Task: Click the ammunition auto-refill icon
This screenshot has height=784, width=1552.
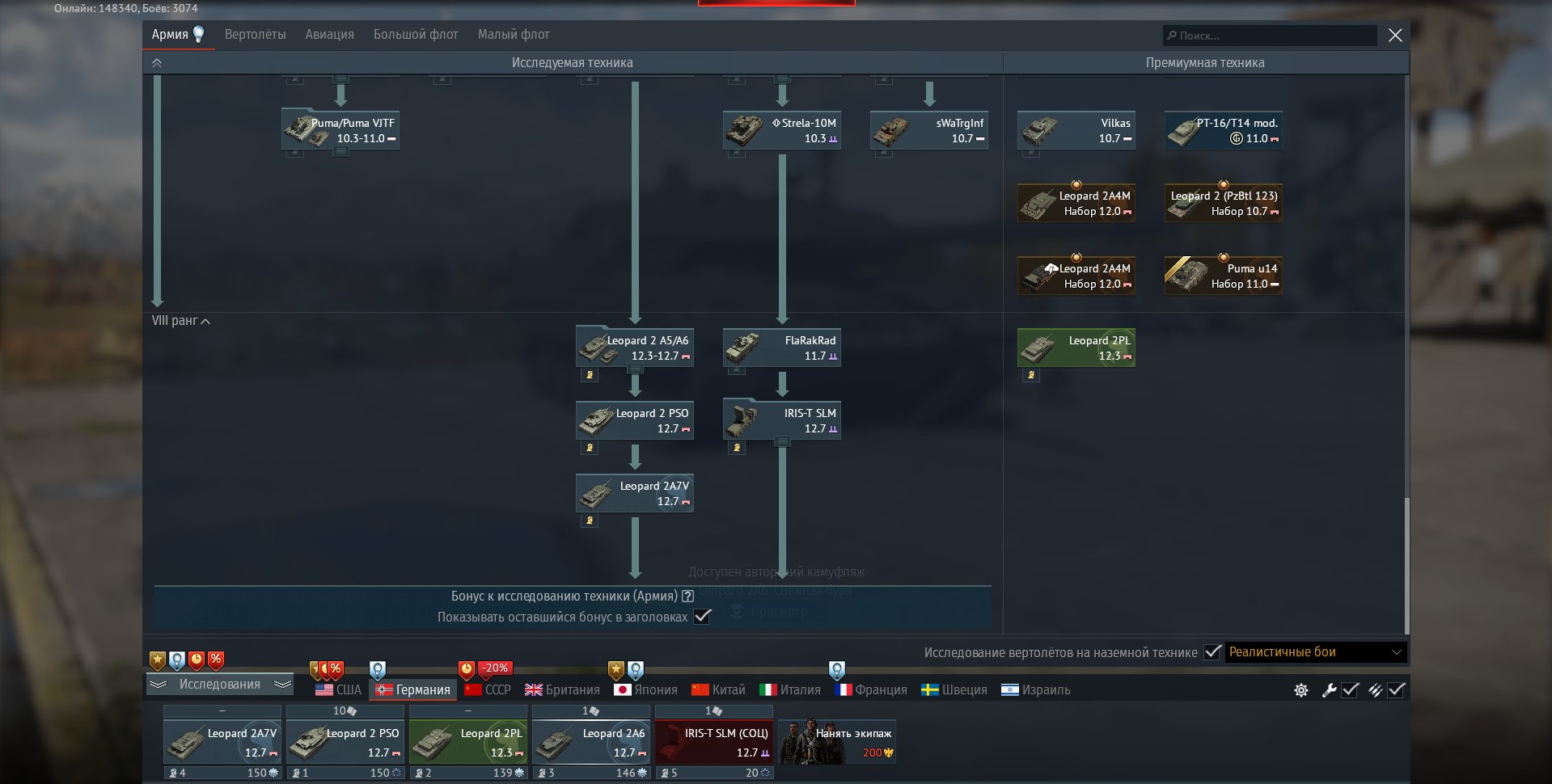Action: 1374,690
